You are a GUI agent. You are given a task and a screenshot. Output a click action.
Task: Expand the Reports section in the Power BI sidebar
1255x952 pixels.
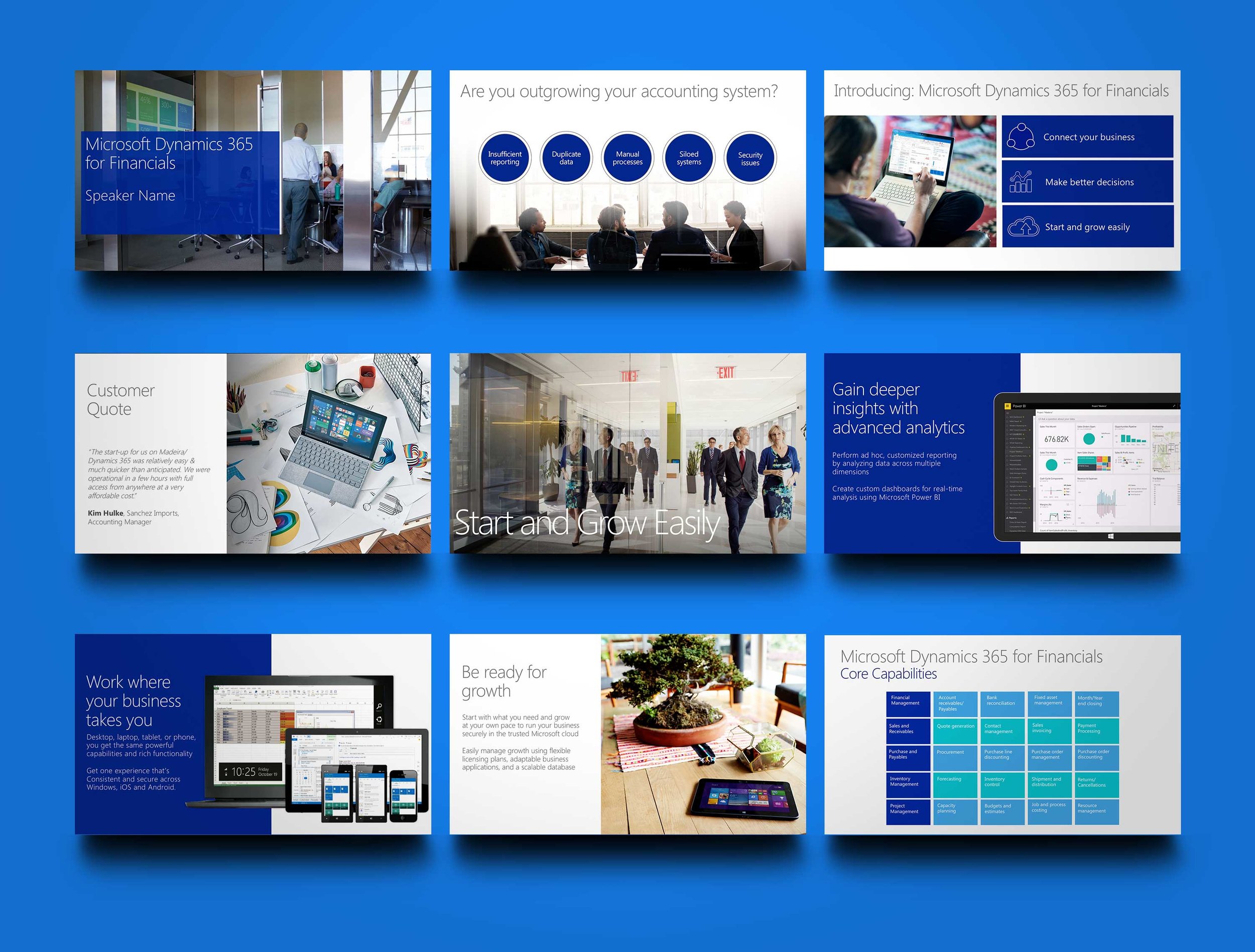[1013, 518]
